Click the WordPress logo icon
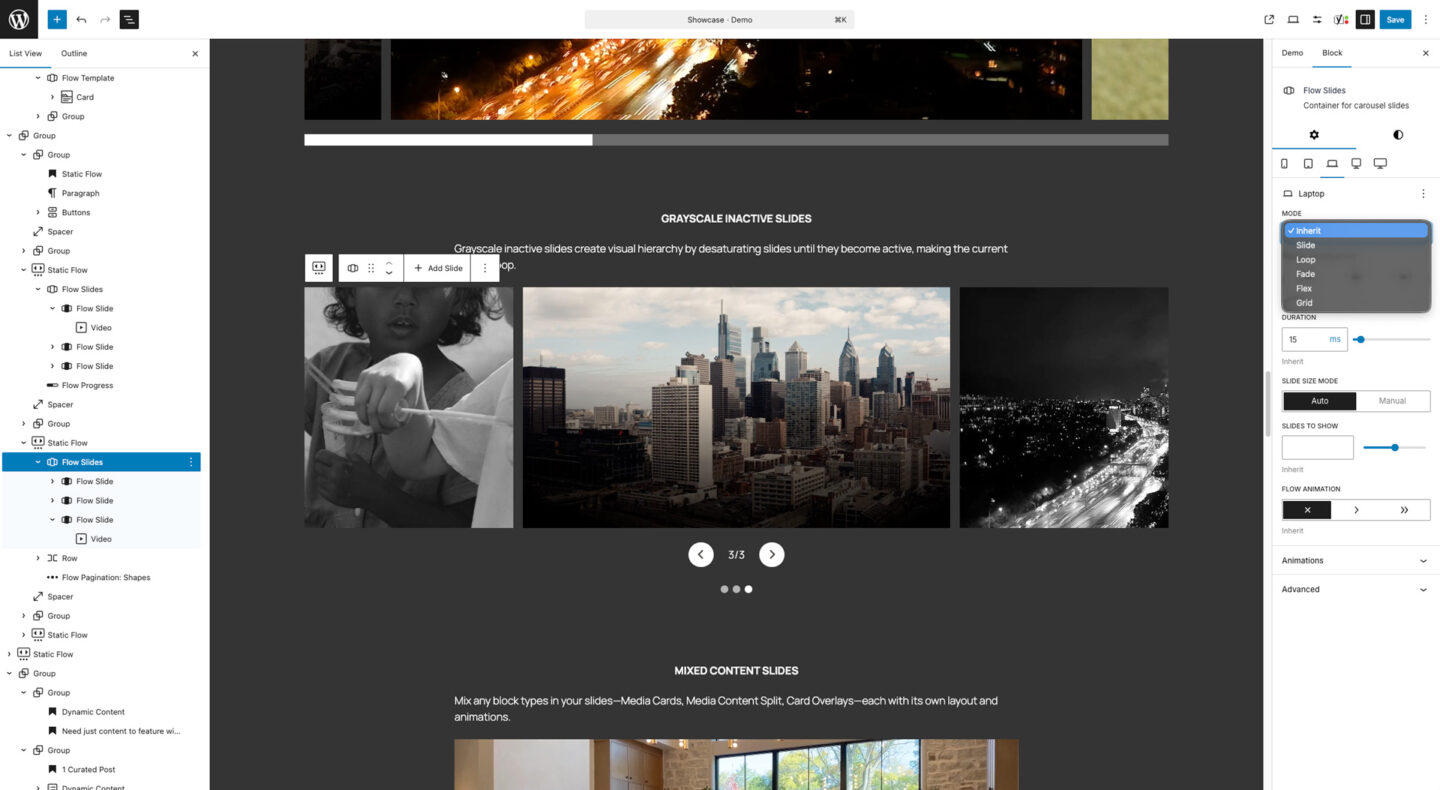The image size is (1440, 790). [x=19, y=19]
